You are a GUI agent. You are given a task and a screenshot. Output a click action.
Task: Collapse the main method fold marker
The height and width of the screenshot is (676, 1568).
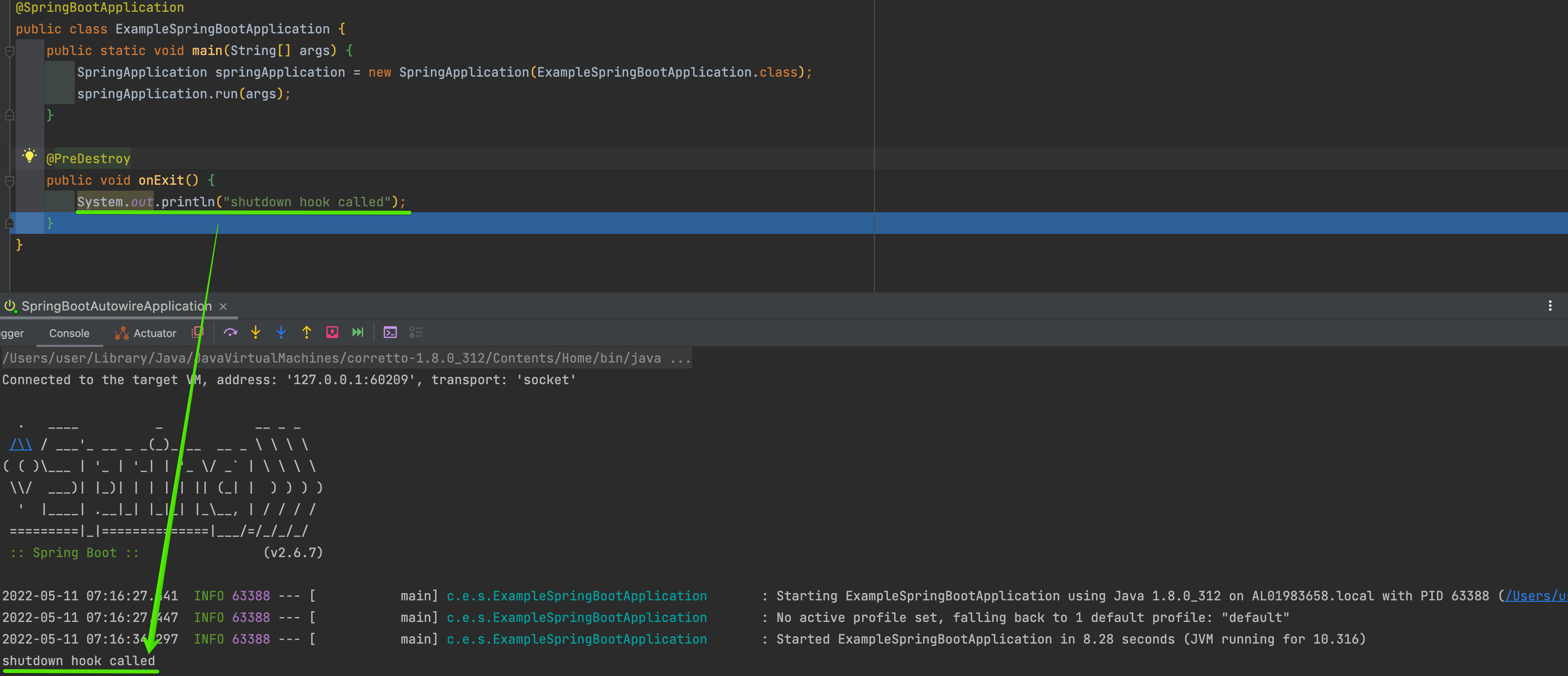point(10,51)
